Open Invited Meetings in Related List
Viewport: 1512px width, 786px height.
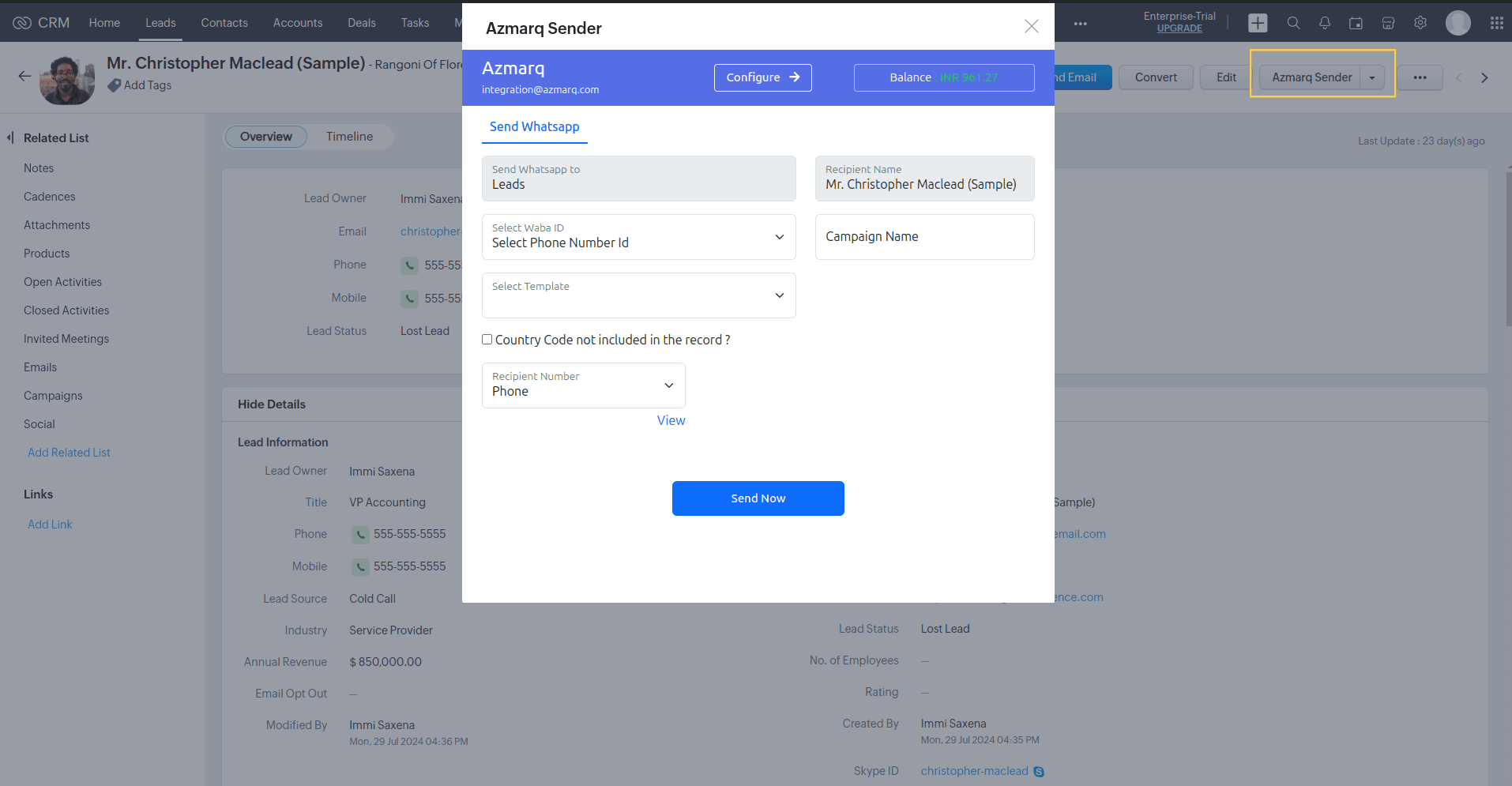point(66,339)
